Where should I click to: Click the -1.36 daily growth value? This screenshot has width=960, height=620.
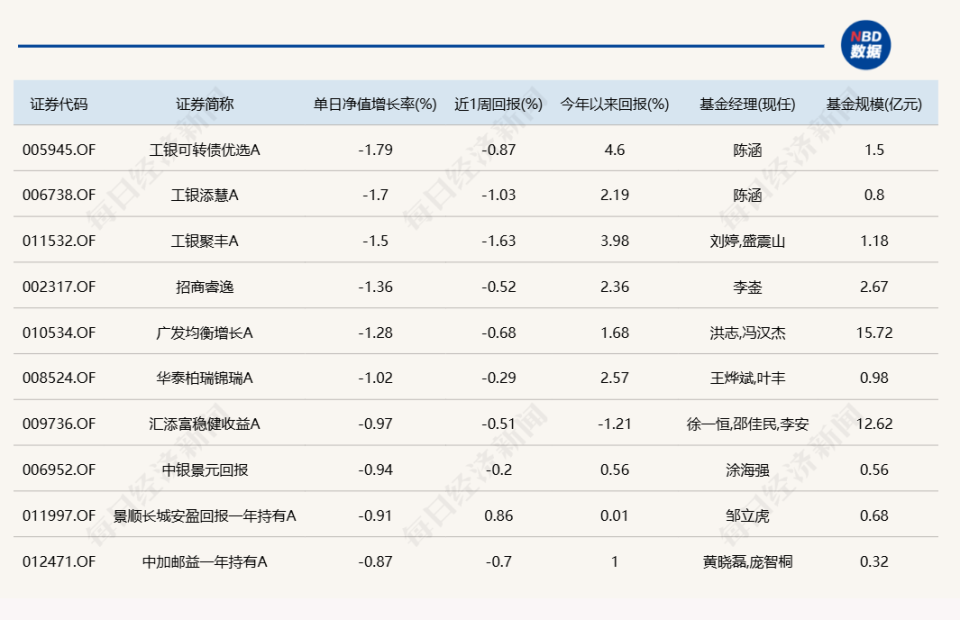(x=375, y=286)
